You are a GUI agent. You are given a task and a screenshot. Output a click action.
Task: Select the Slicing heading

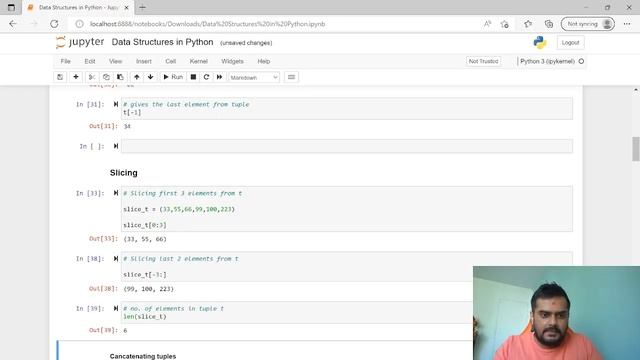[x=124, y=173]
